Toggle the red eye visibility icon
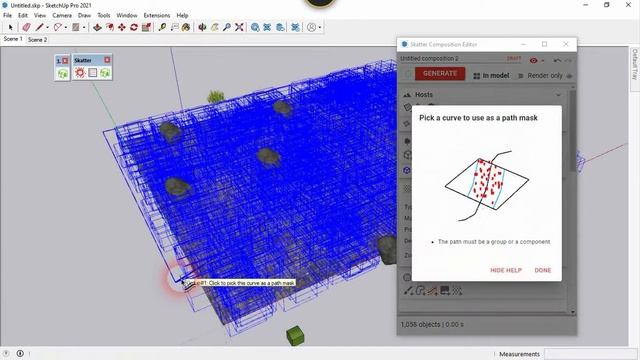640x360 pixels. tap(533, 60)
